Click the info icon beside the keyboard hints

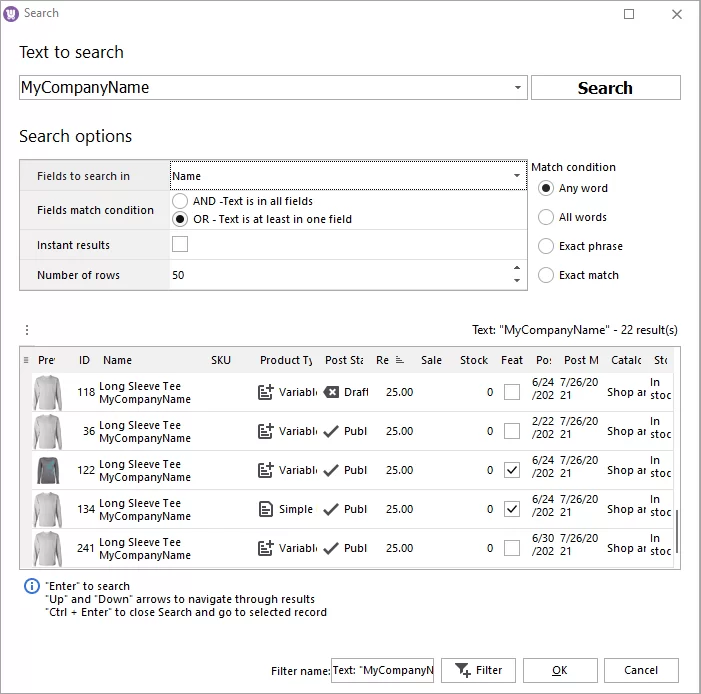coord(32,587)
